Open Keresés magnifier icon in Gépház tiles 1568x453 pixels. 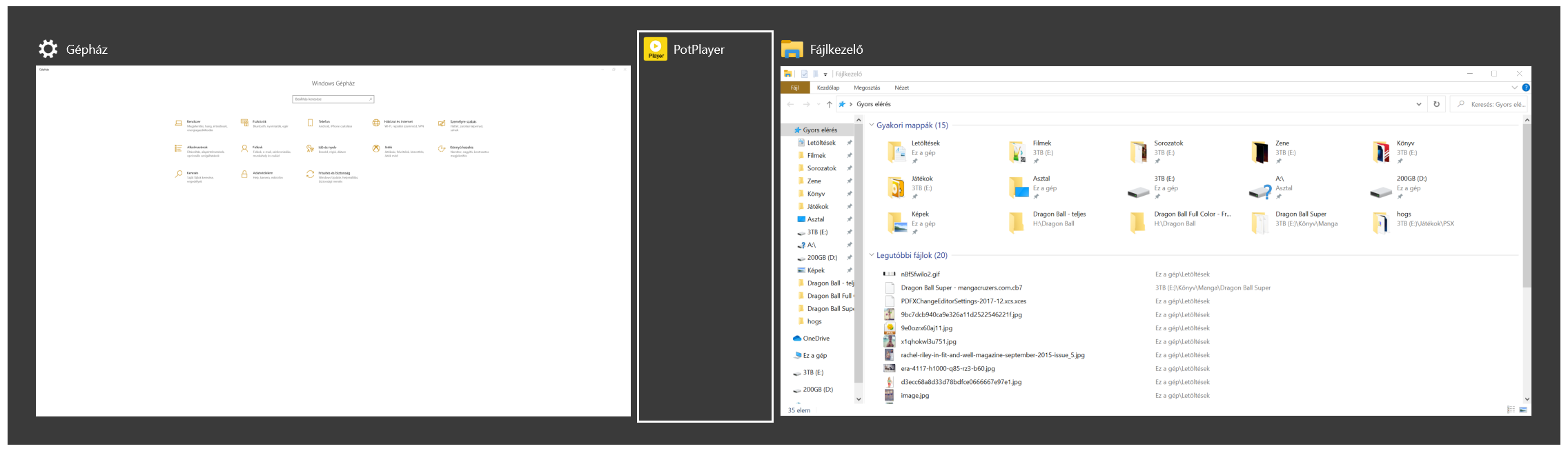pos(179,174)
